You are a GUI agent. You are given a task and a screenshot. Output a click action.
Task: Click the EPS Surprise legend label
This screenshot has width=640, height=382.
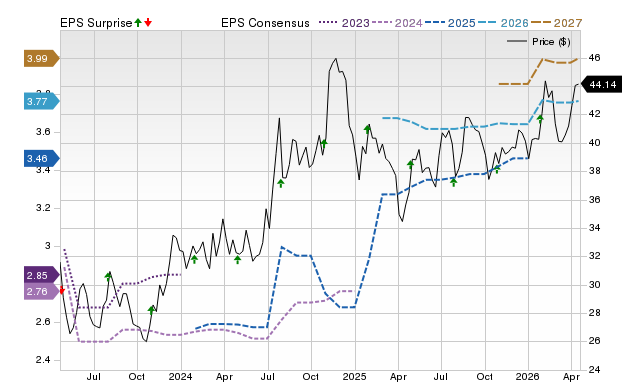click(96, 23)
